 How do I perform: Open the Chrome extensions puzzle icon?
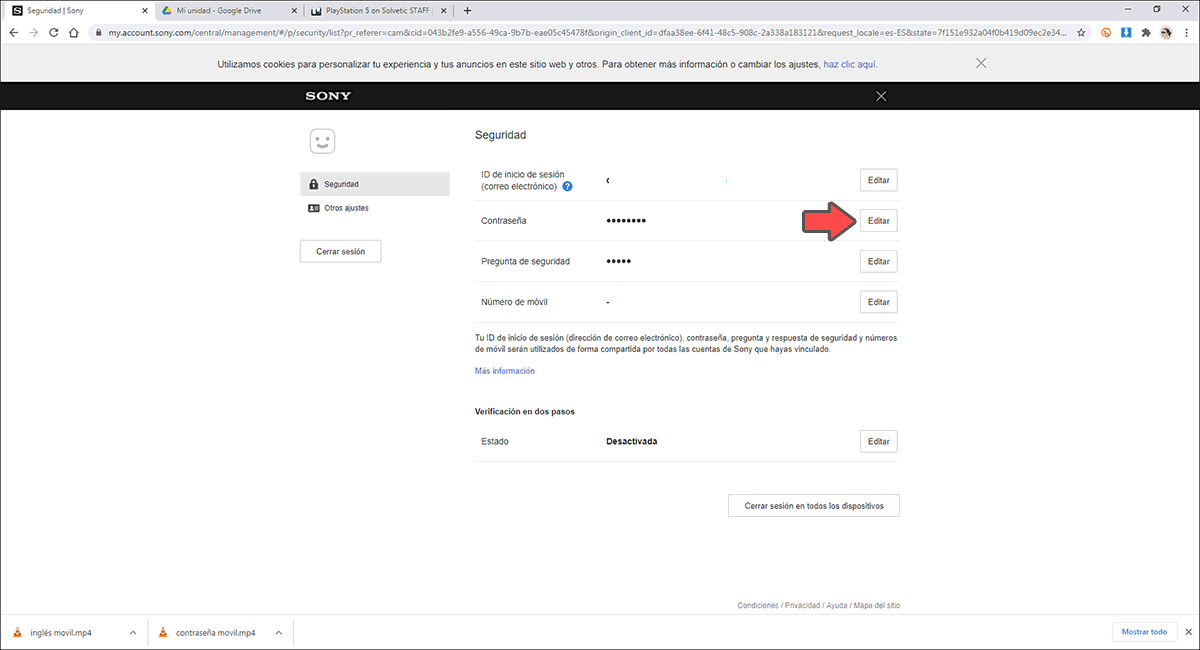coord(1146,32)
